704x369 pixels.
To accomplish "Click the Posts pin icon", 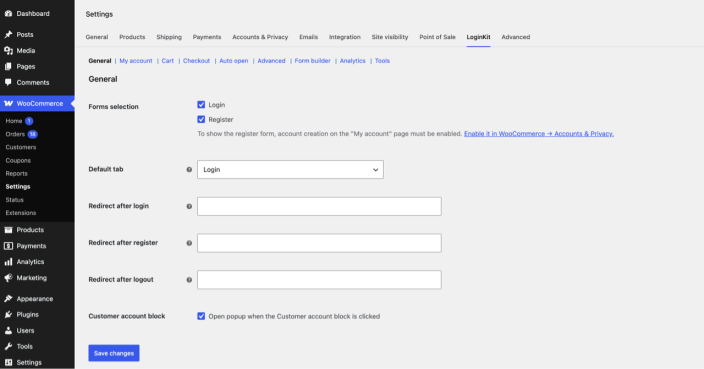I will pyautogui.click(x=9, y=35).
